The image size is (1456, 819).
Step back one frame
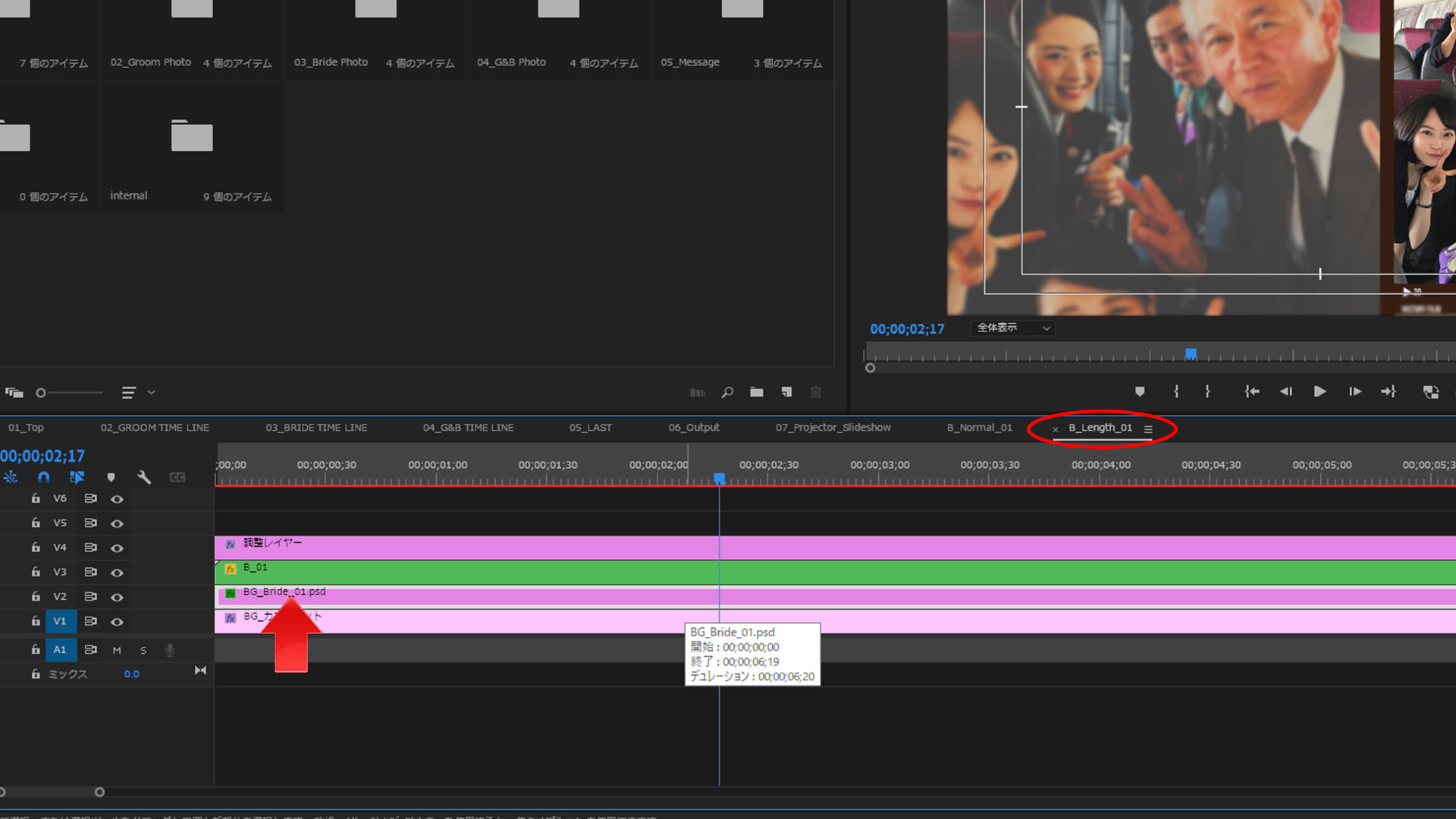click(x=1286, y=391)
